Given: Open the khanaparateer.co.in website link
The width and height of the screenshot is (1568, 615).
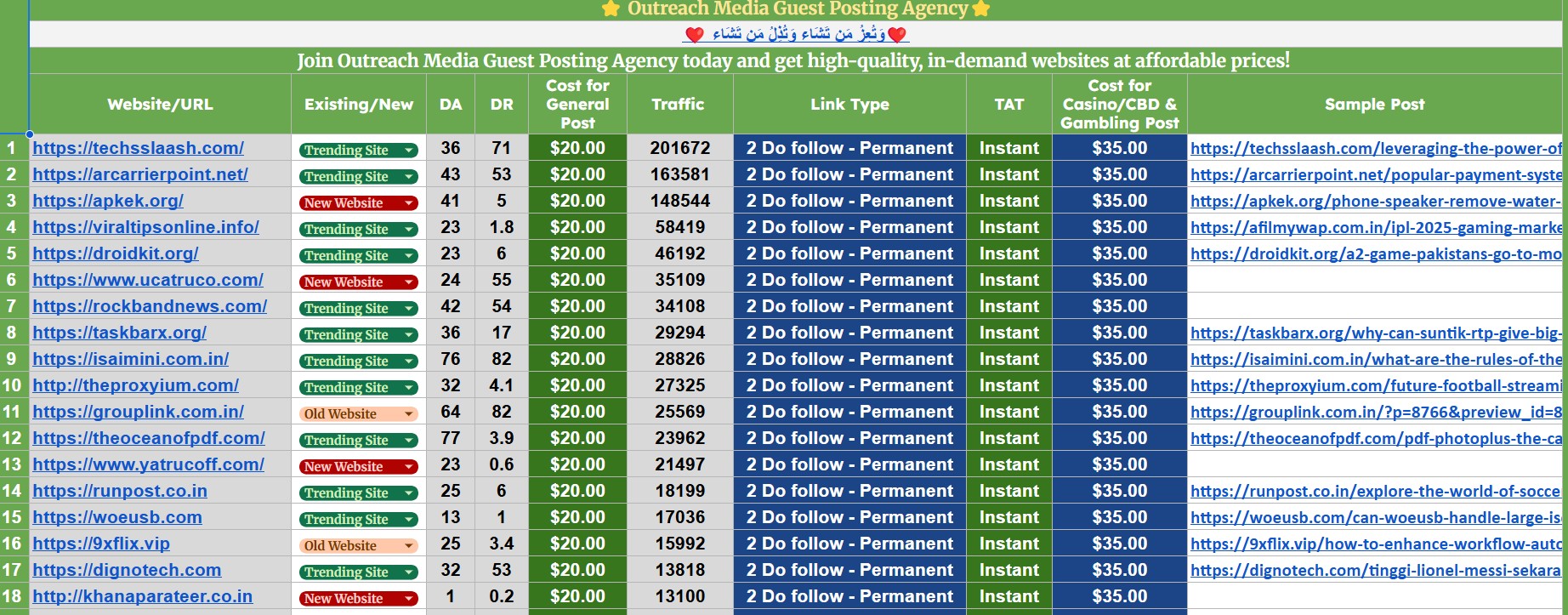Looking at the screenshot, I should (x=142, y=596).
